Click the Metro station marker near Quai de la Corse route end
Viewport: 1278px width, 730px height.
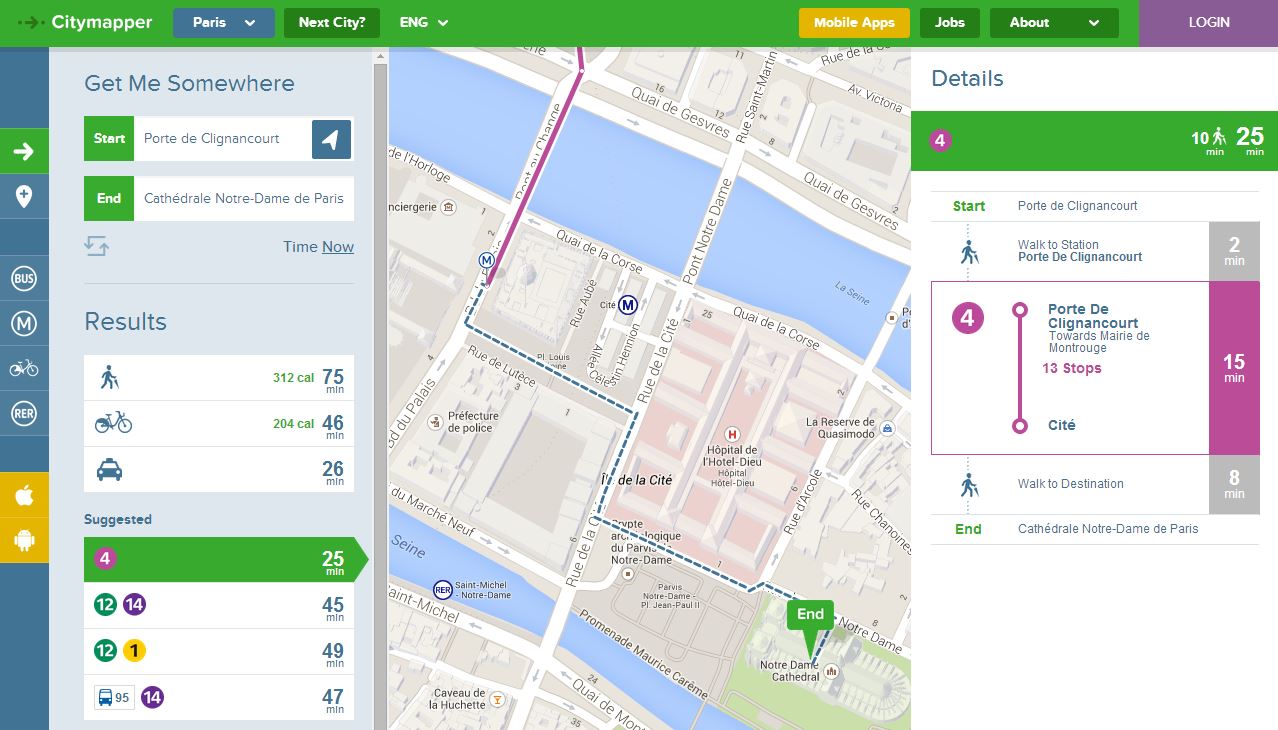487,259
